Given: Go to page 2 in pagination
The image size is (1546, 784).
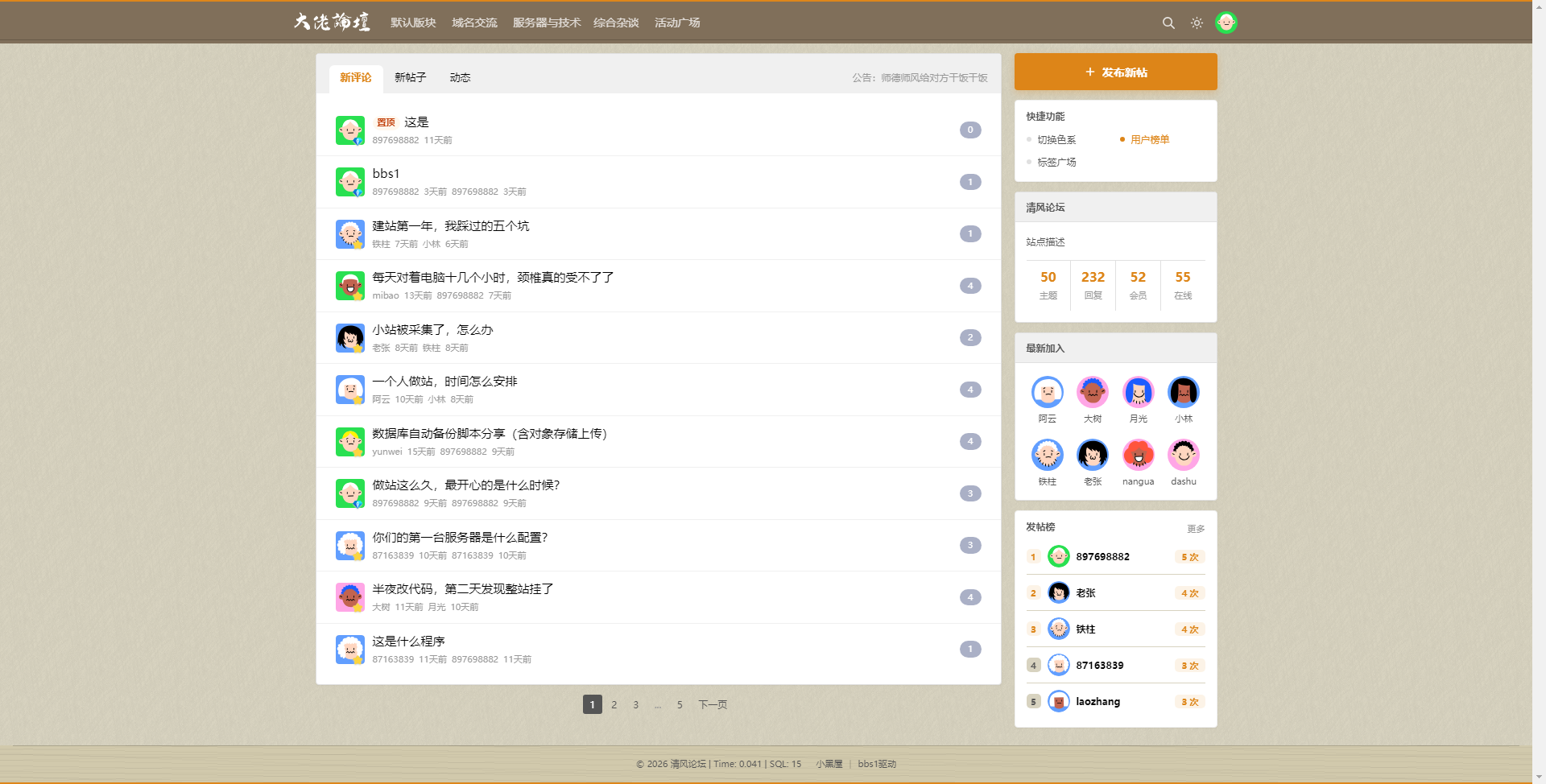Looking at the screenshot, I should [x=614, y=705].
